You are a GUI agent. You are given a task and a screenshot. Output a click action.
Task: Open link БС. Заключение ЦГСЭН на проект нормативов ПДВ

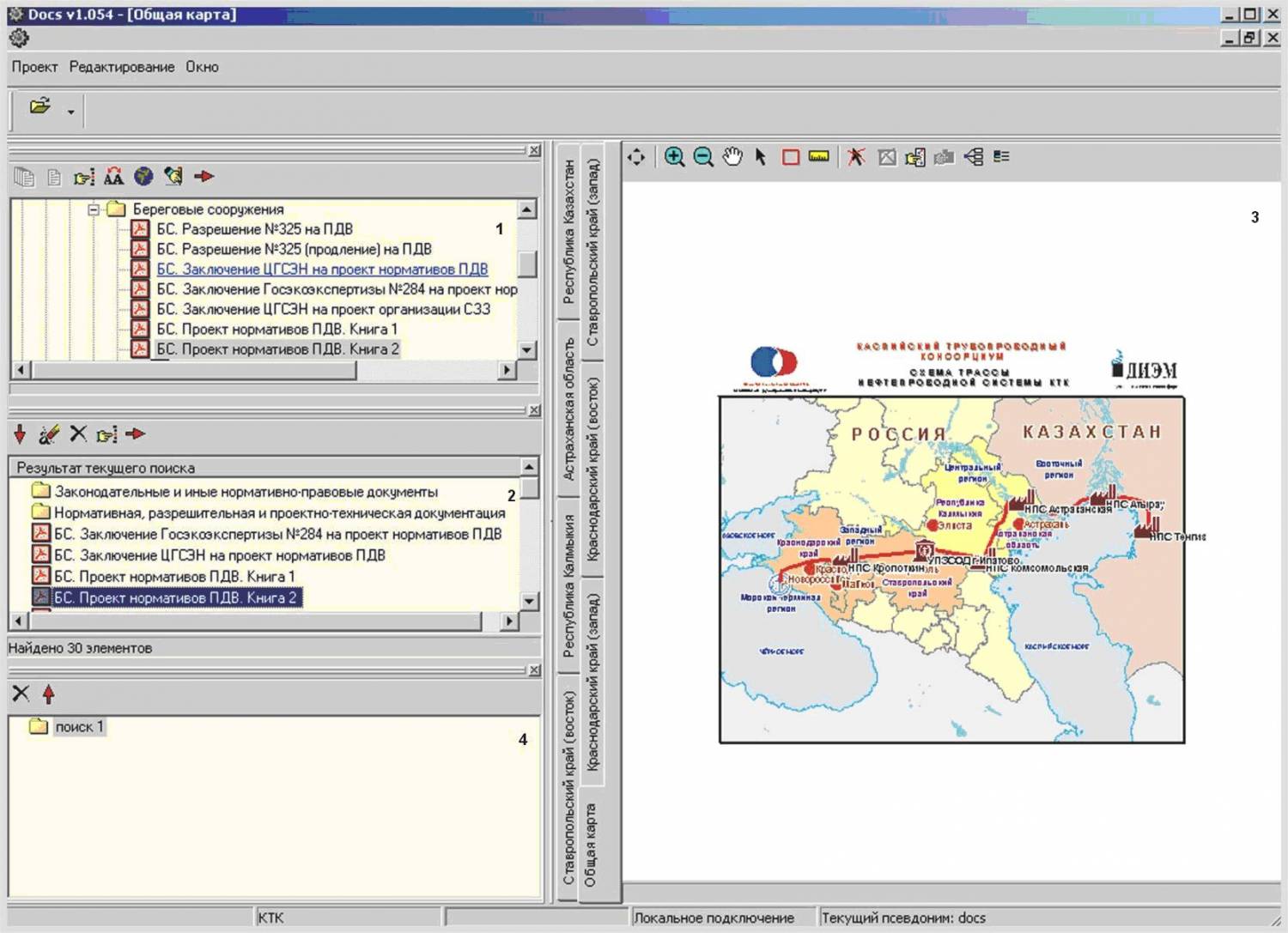[322, 270]
